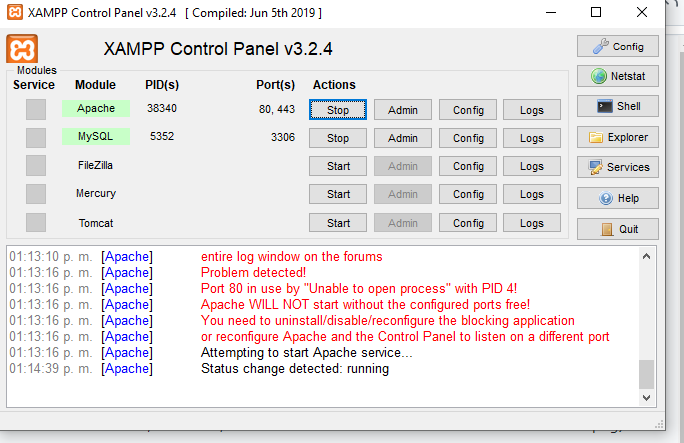684x443 pixels.
Task: Click 'Apache WILL NOT start' log message
Action: click(366, 304)
